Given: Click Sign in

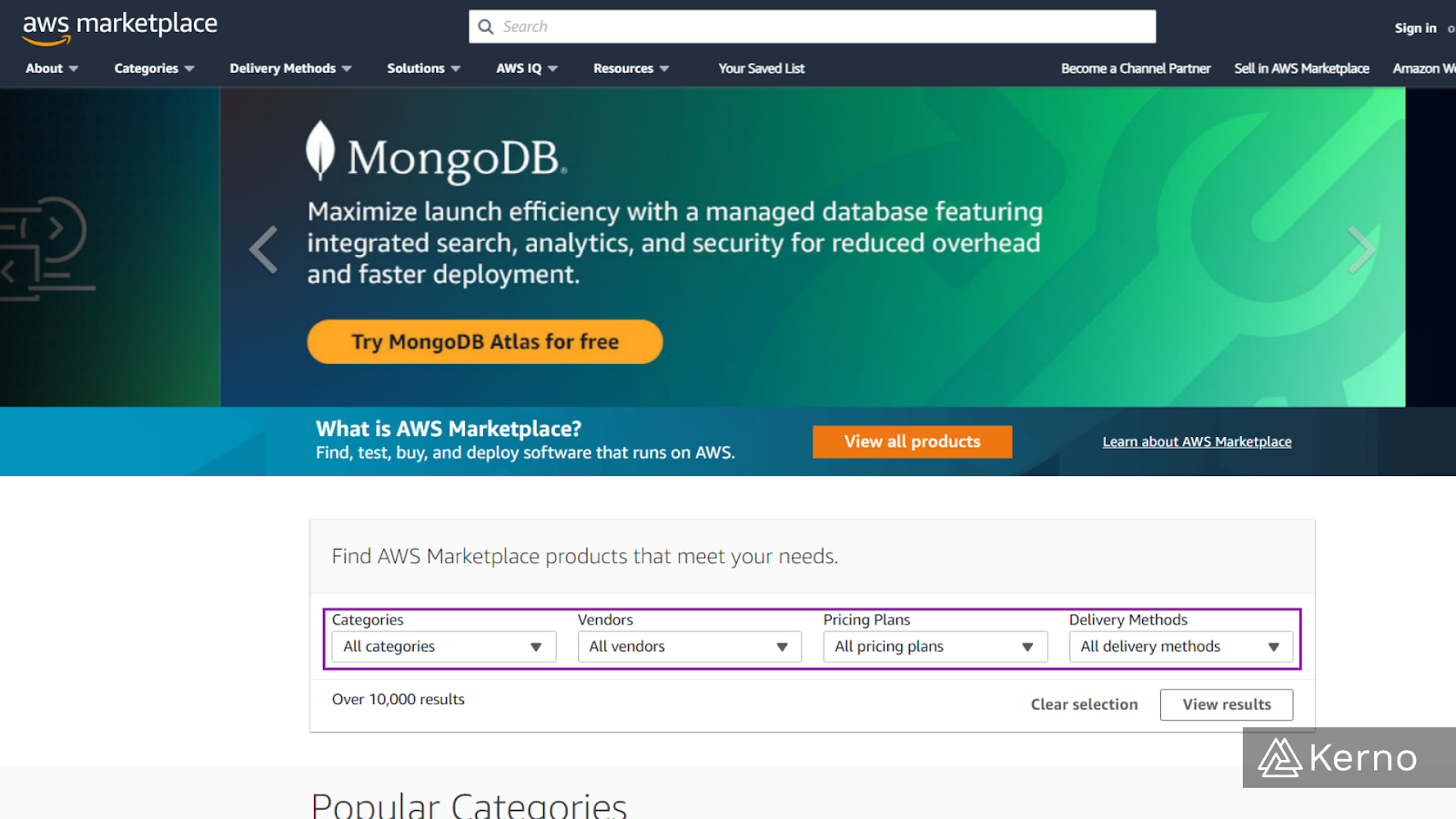Looking at the screenshot, I should (x=1415, y=28).
